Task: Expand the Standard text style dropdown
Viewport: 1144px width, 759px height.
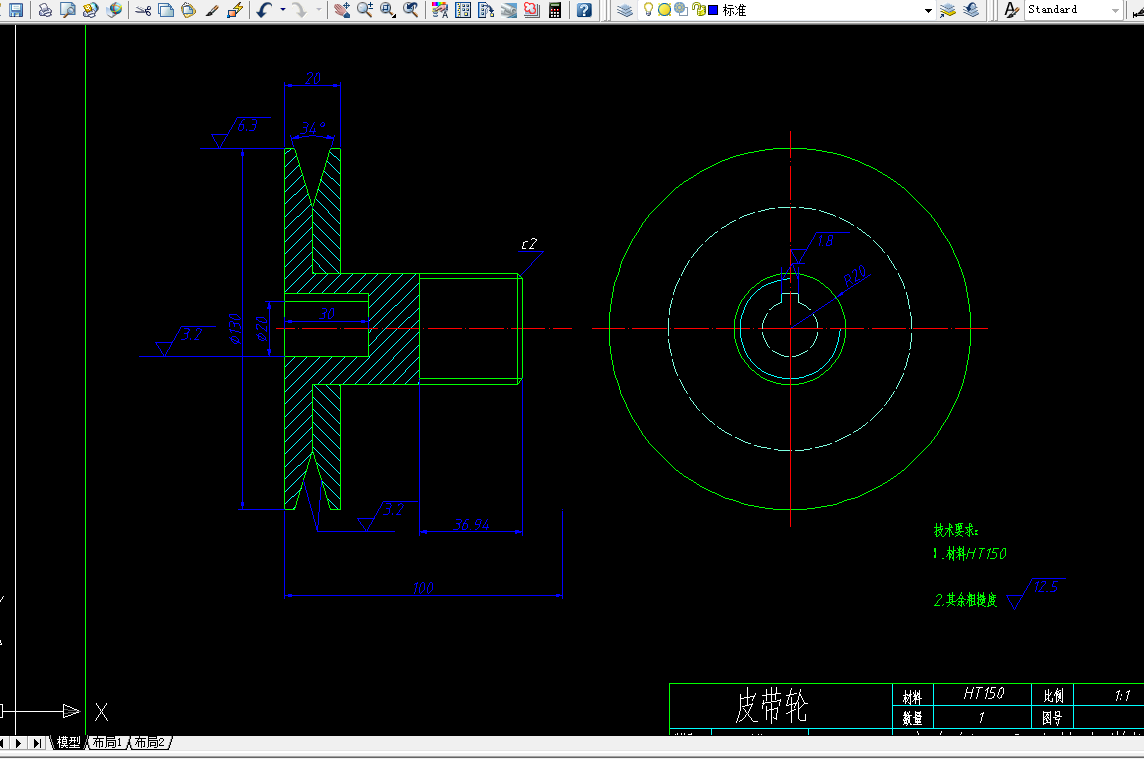Action: 1115,10
